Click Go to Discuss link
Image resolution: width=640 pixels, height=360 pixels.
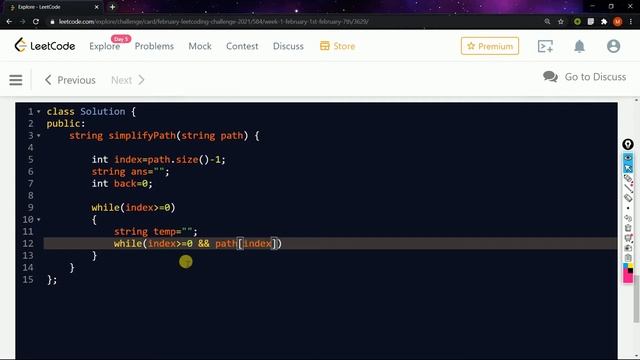pos(595,77)
